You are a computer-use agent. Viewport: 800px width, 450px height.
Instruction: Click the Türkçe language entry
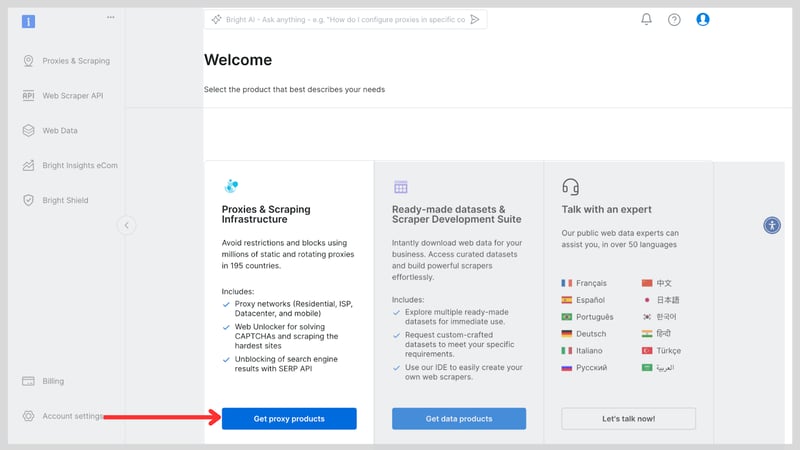[661, 351]
